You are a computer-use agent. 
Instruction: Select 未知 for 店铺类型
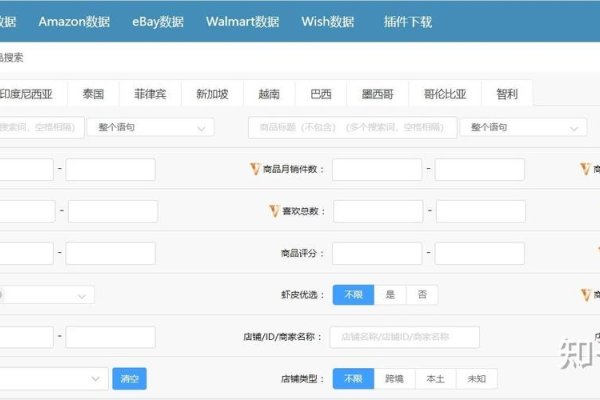click(x=477, y=379)
